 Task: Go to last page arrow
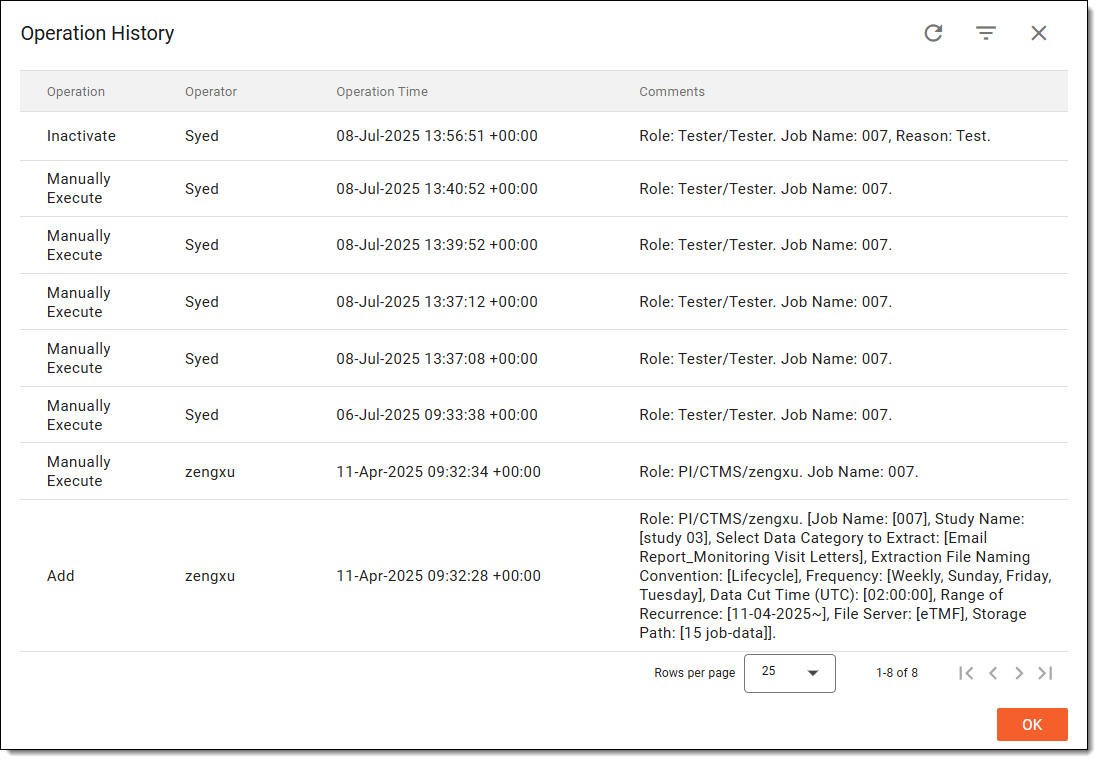(1045, 673)
